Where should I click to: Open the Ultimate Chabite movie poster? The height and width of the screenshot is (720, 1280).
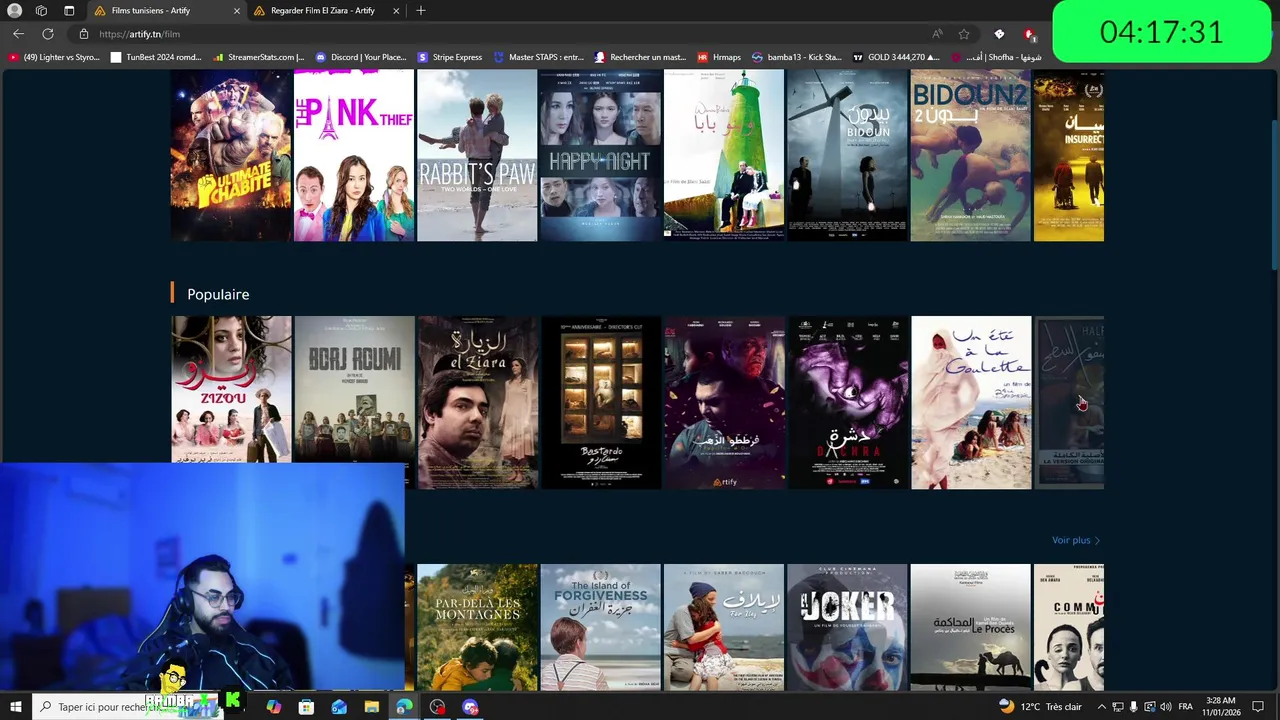click(231, 155)
